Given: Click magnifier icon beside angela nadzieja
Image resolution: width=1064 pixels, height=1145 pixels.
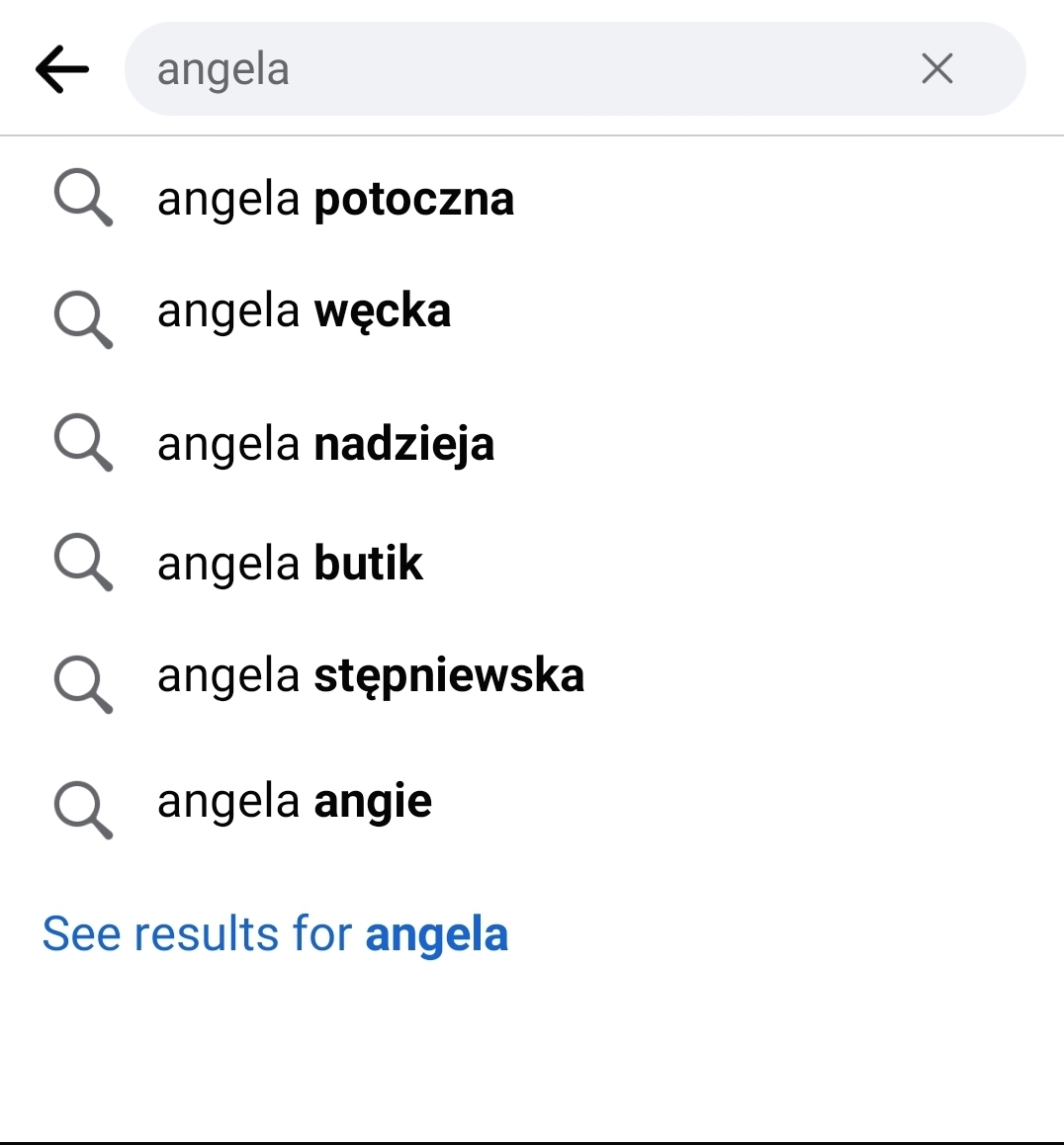Looking at the screenshot, I should pyautogui.click(x=83, y=442).
